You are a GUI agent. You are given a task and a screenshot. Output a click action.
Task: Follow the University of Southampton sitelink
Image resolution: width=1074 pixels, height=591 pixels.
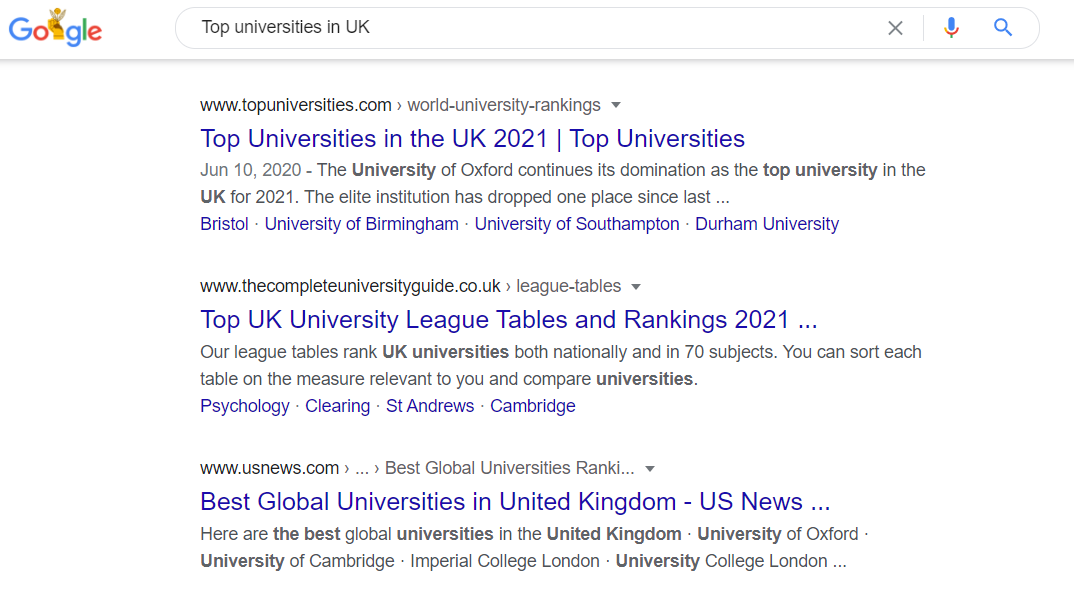577,224
